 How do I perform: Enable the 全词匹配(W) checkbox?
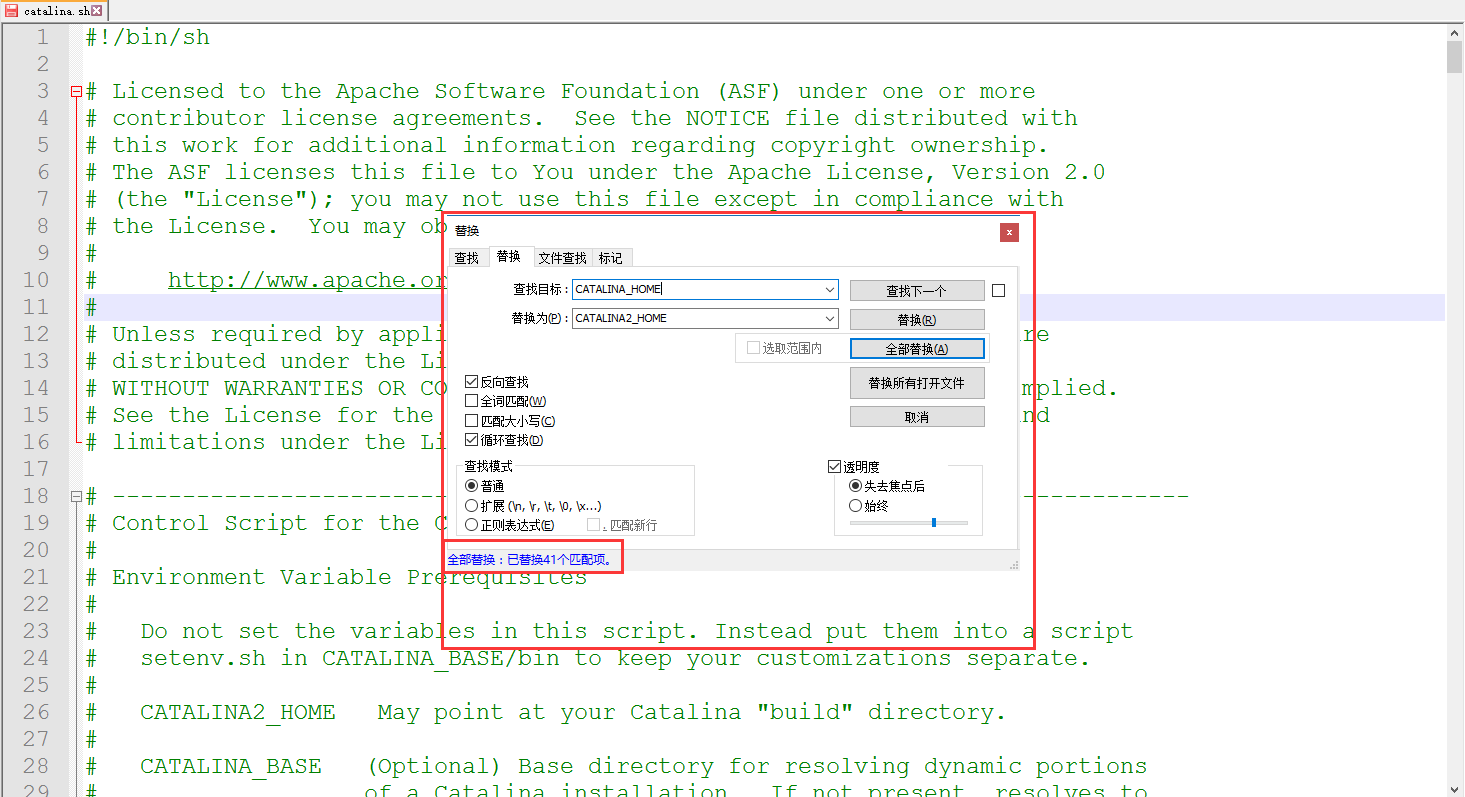472,401
